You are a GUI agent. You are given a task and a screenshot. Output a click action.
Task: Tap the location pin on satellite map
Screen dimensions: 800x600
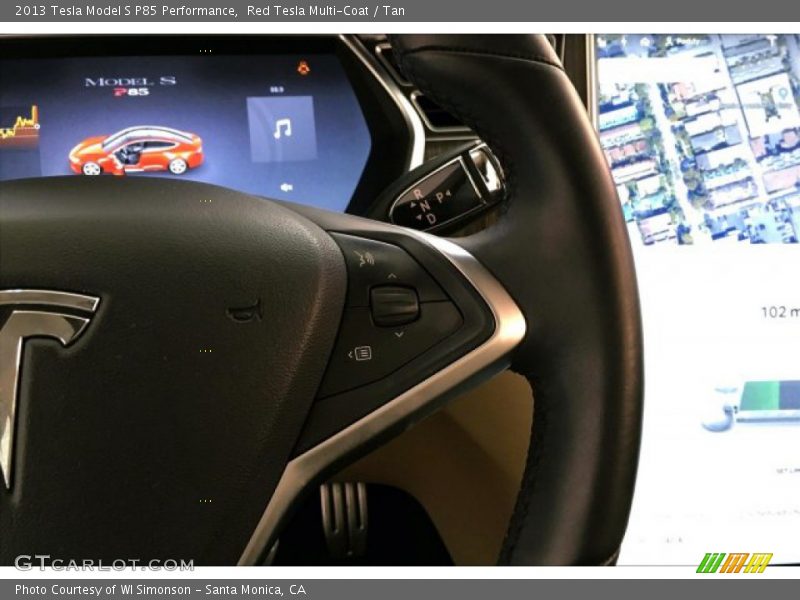tap(783, 93)
